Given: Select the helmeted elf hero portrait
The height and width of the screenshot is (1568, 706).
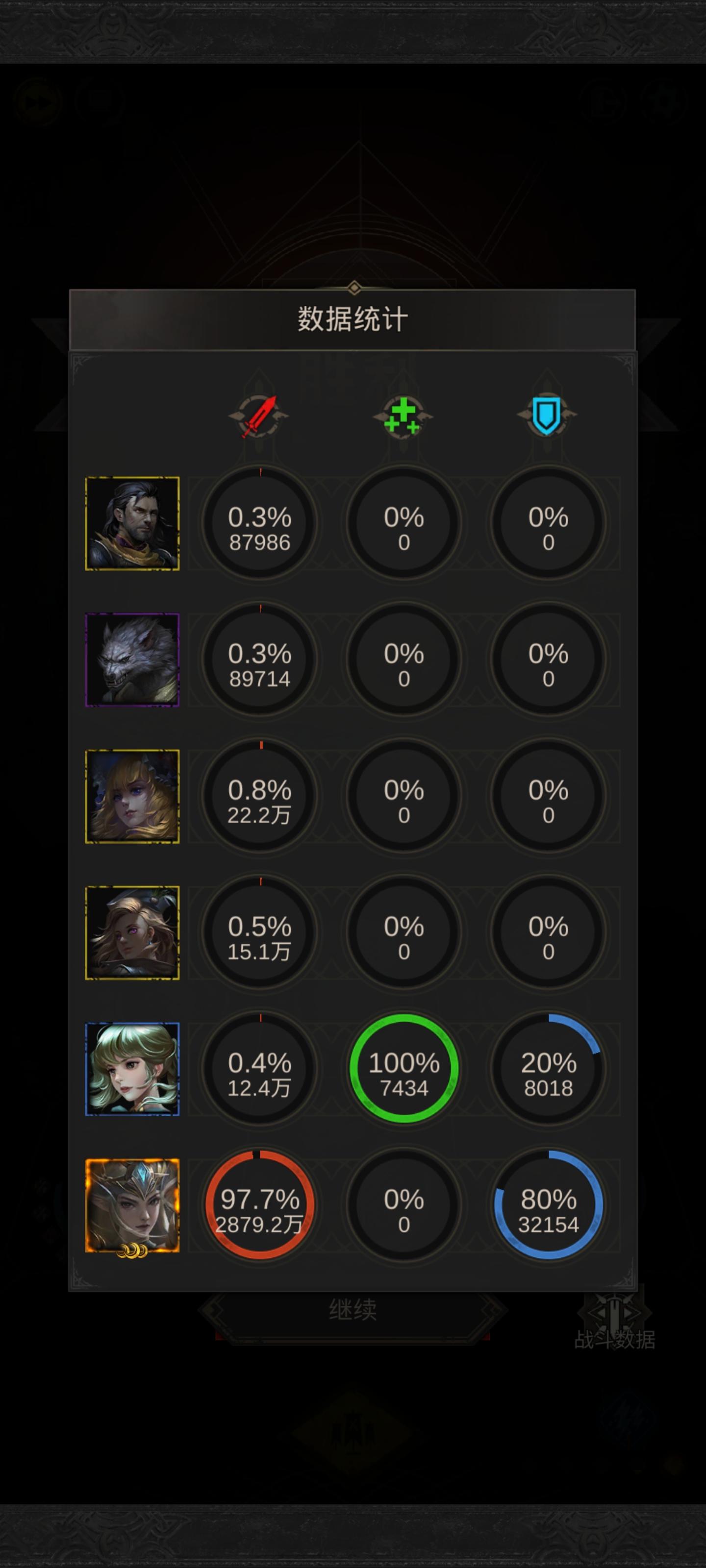Looking at the screenshot, I should point(132,1206).
